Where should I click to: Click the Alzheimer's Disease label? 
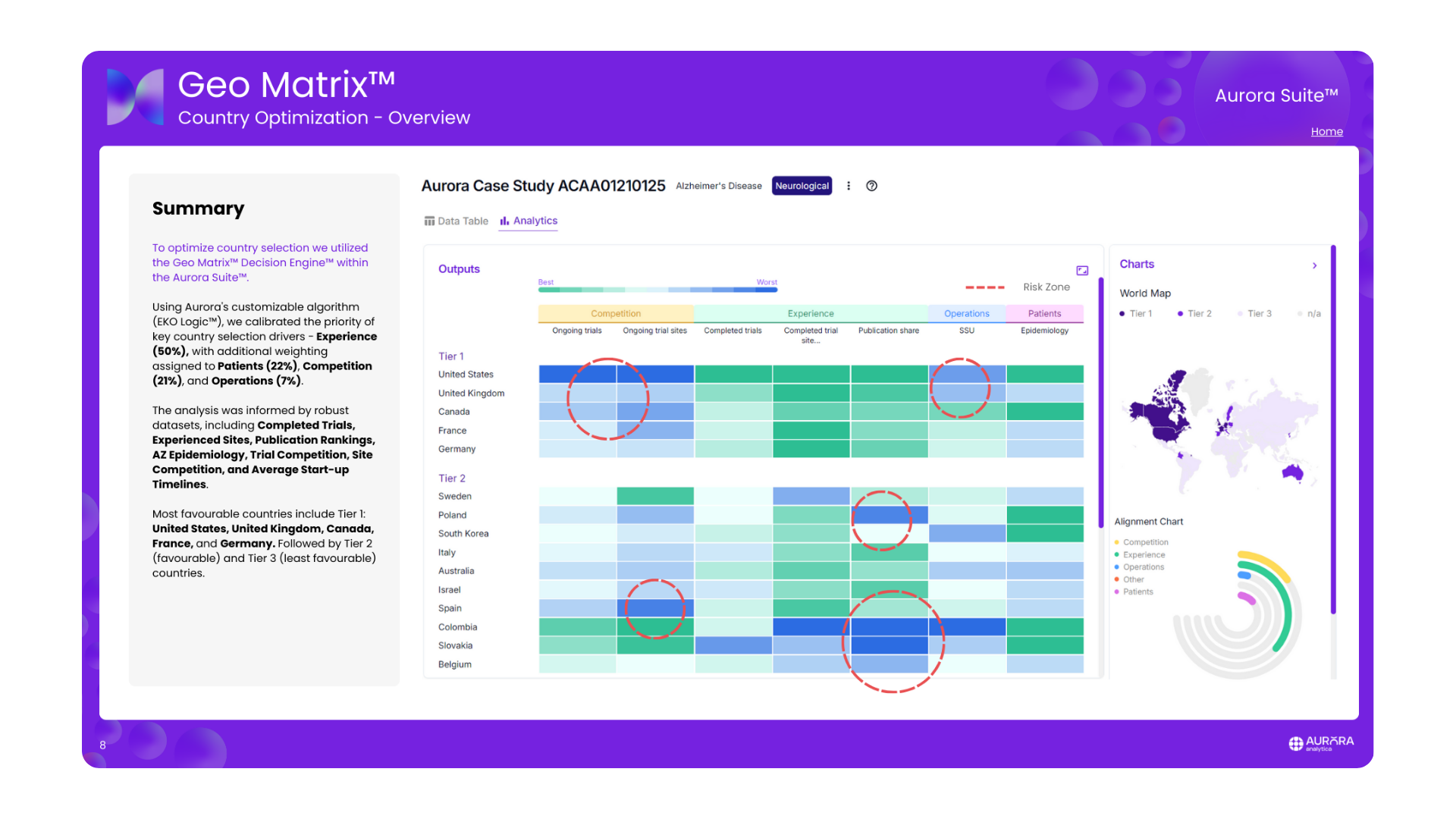coord(718,186)
